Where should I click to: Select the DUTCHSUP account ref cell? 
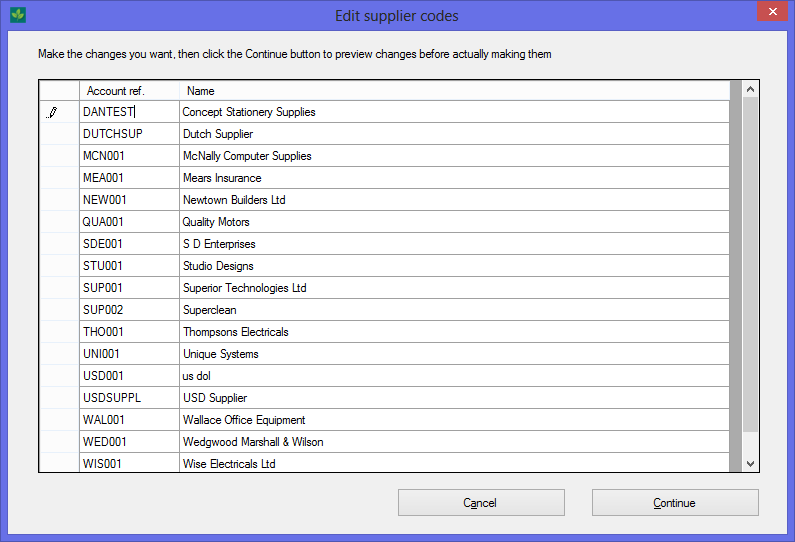coord(129,134)
